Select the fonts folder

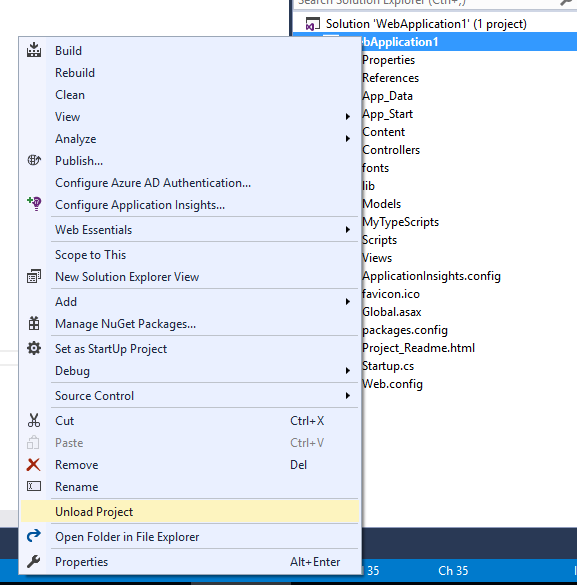click(375, 168)
